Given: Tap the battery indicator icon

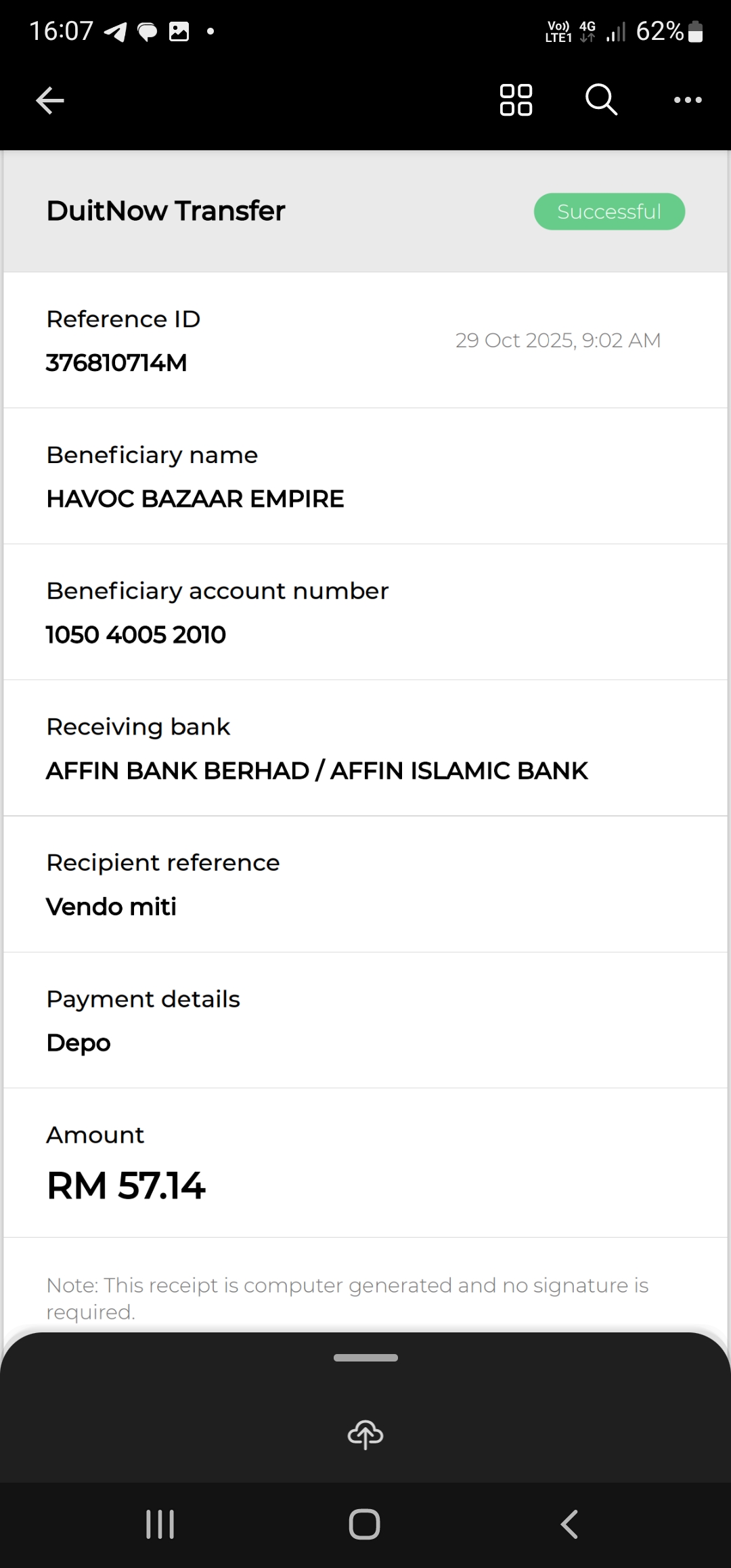Looking at the screenshot, I should pos(695,32).
